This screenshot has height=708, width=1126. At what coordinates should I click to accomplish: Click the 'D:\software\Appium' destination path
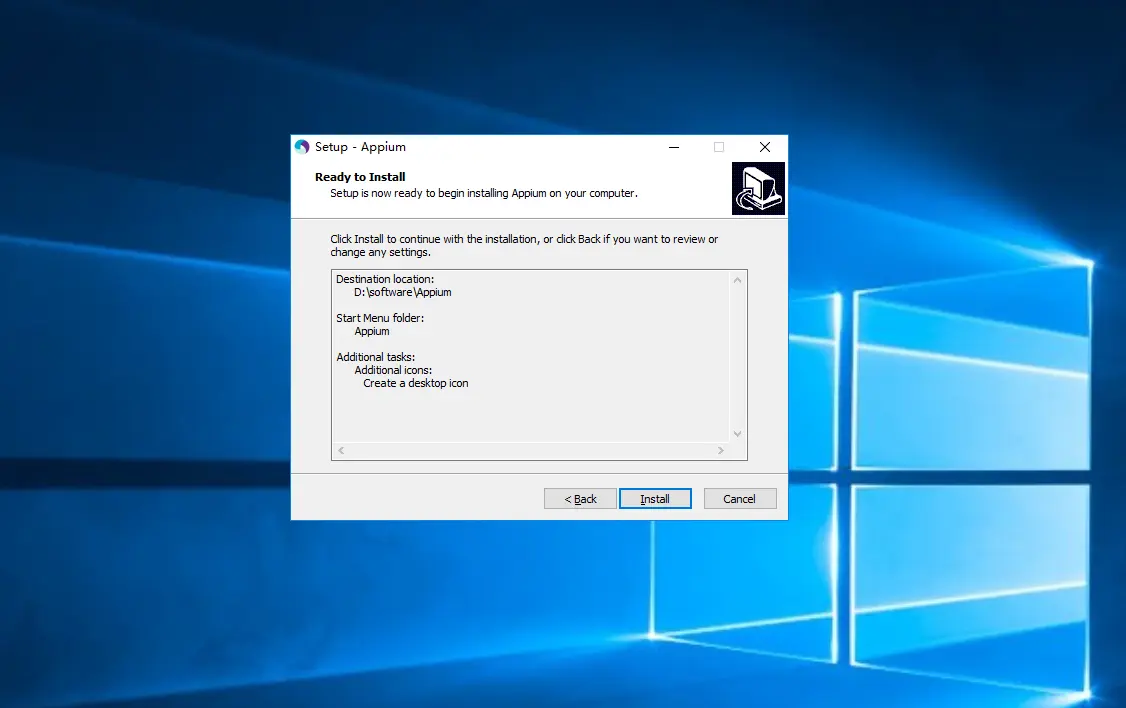(402, 292)
